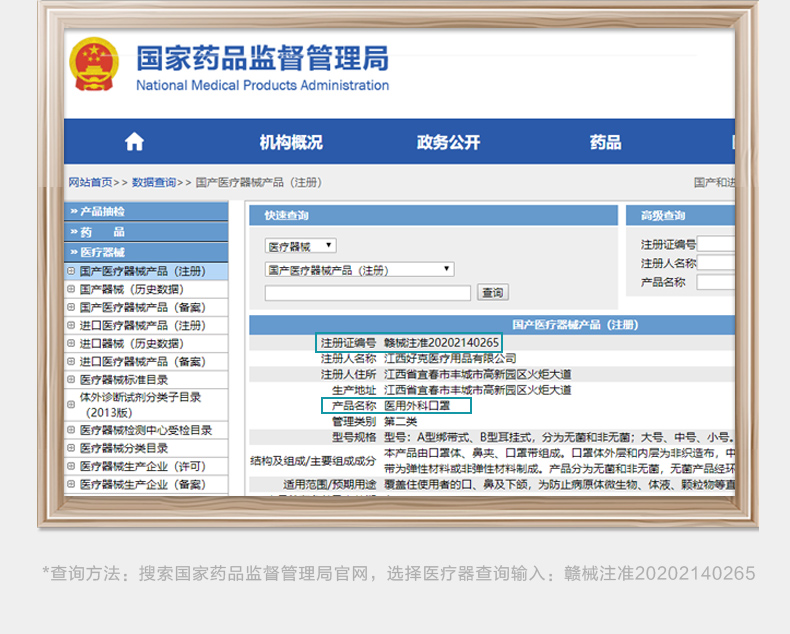Expand icon beside 国产医疗器械产品（备案）

coord(71,307)
